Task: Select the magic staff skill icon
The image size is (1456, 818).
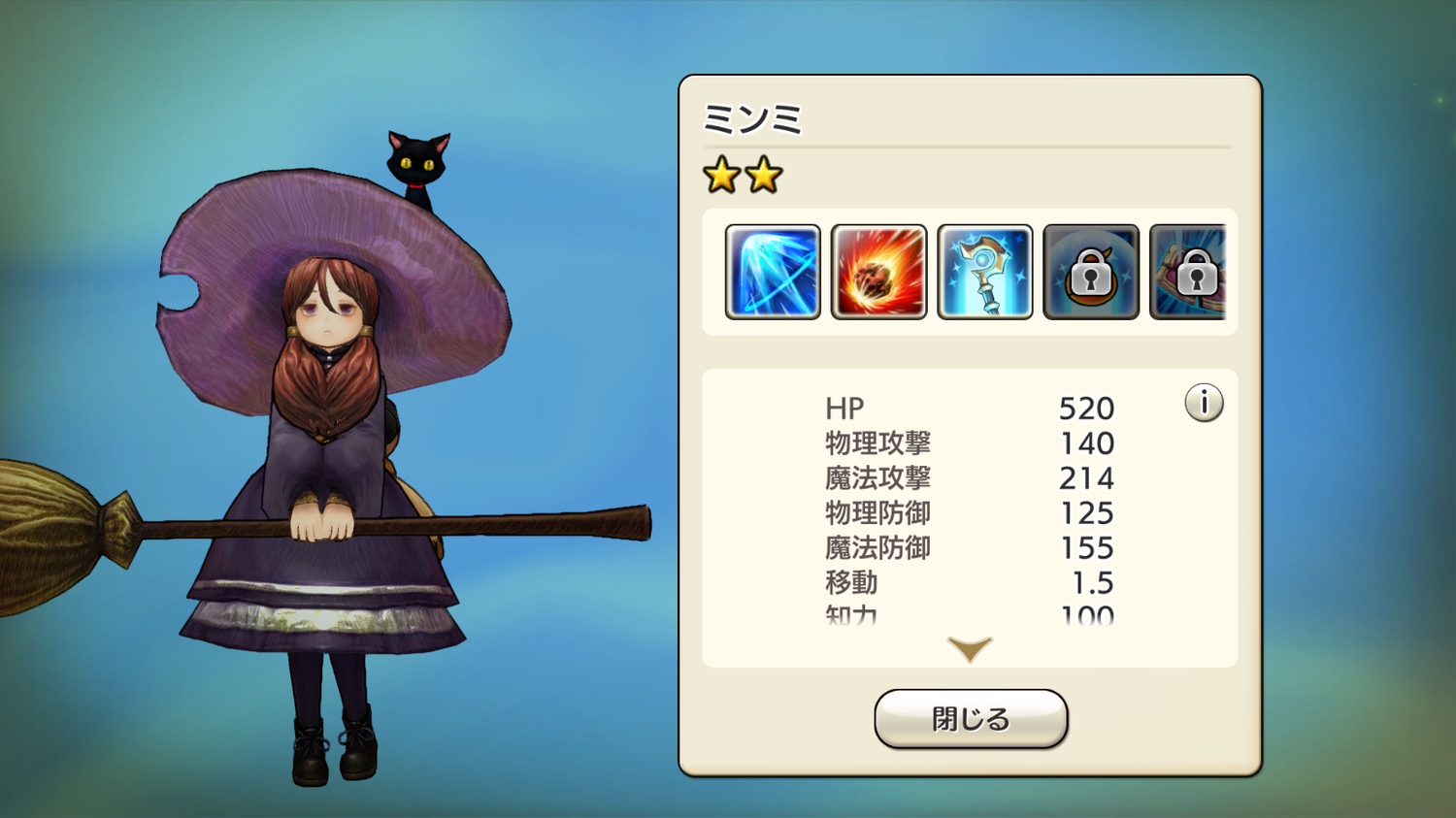Action: point(985,272)
